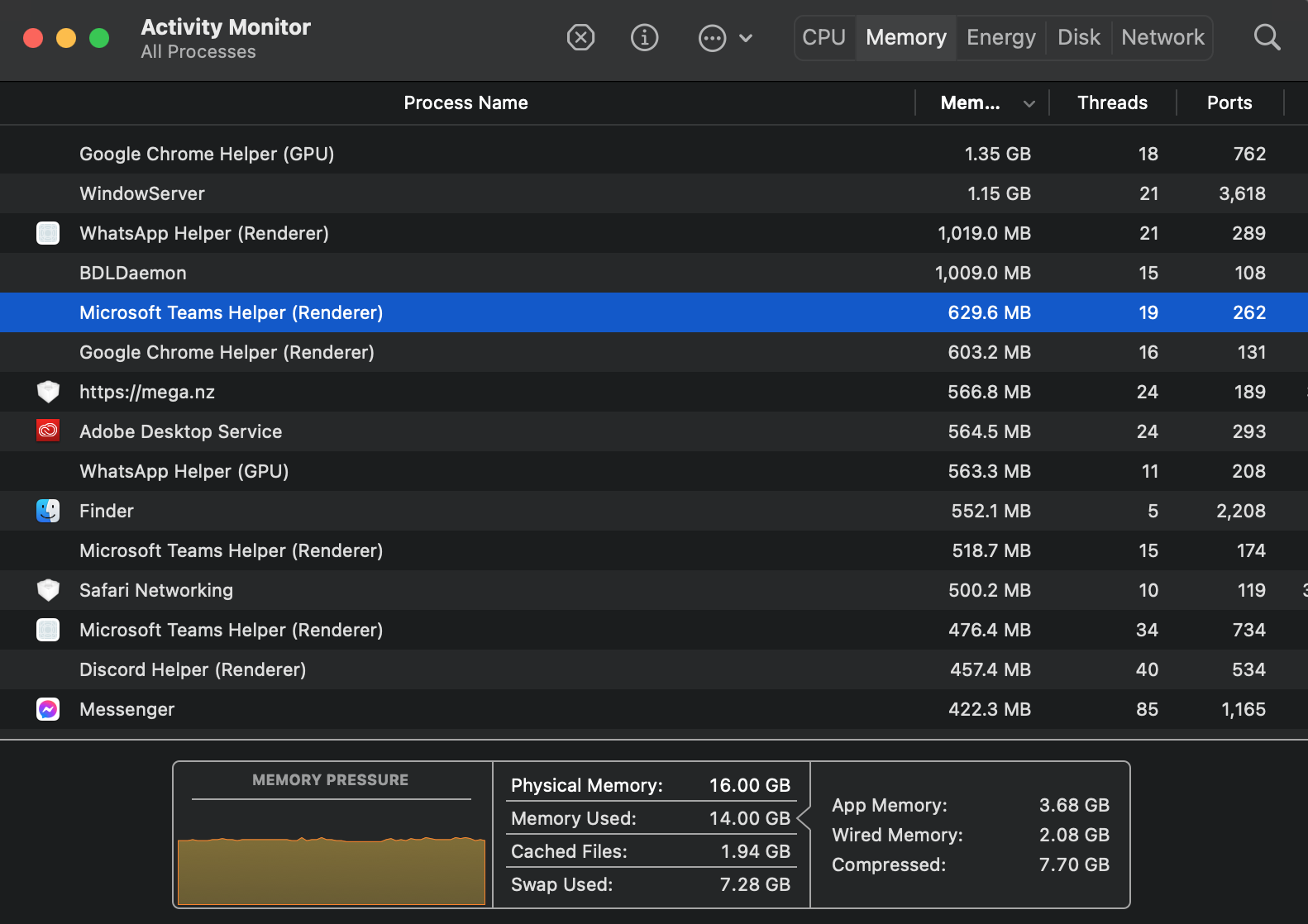Image resolution: width=1308 pixels, height=924 pixels.
Task: Click the Safari Networking shield icon
Action: (x=48, y=590)
